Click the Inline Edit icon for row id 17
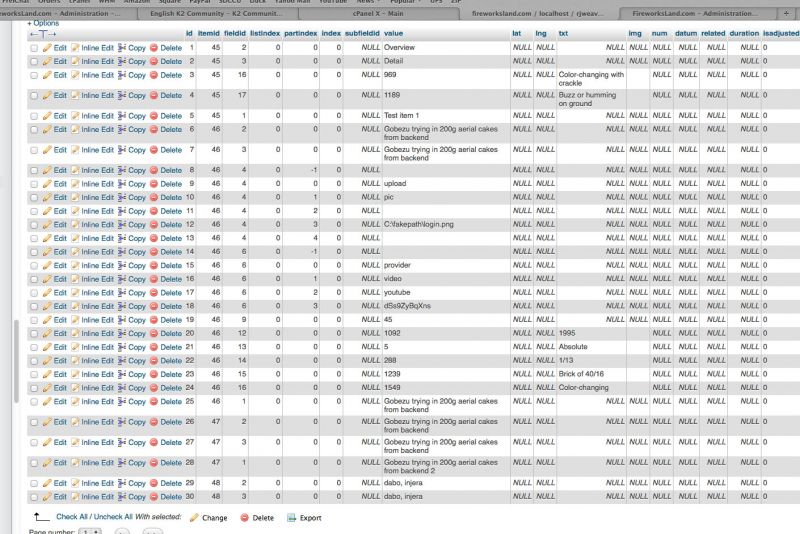 pyautogui.click(x=75, y=293)
